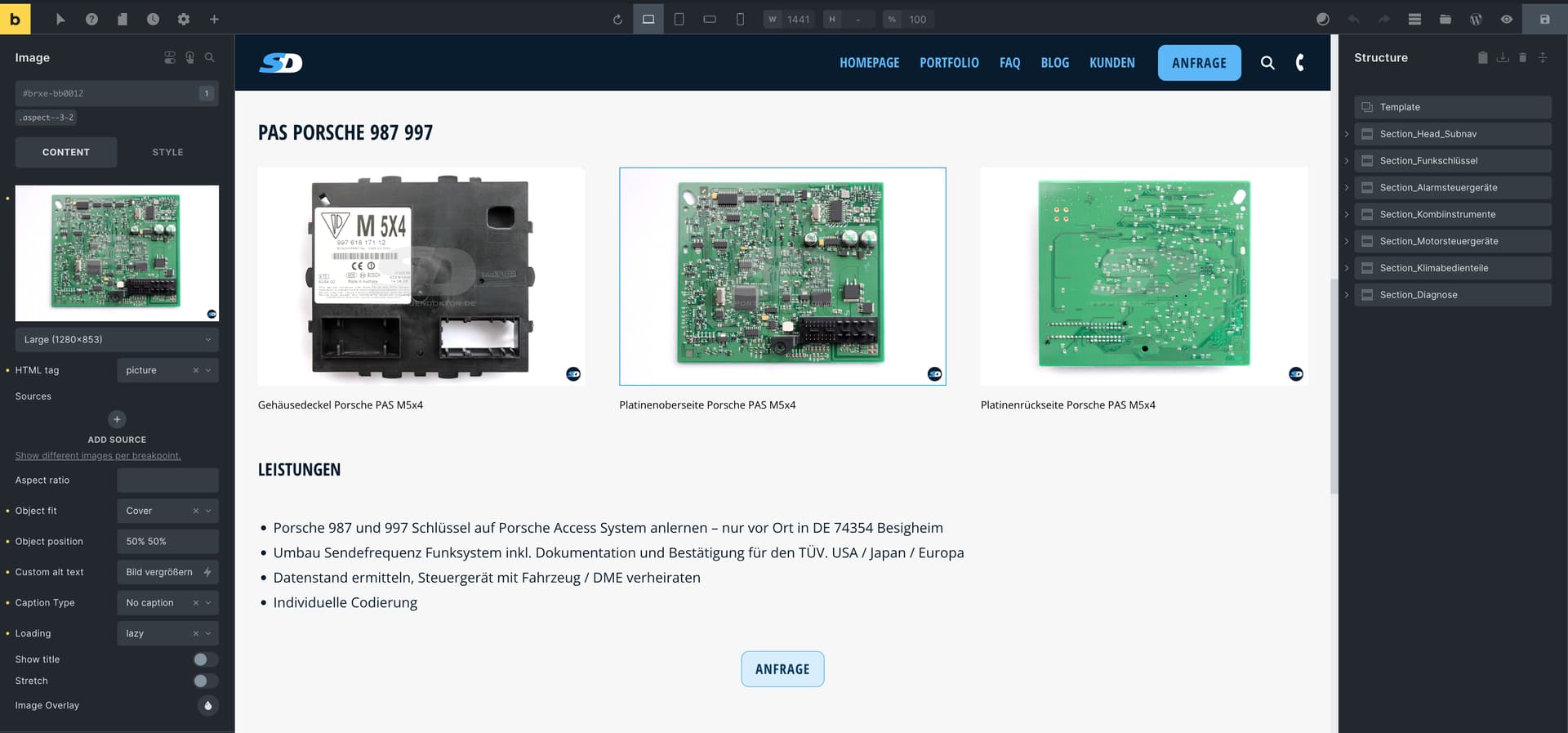Toggle the Structure panel icon
The height and width of the screenshot is (733, 1568).
[x=1414, y=19]
